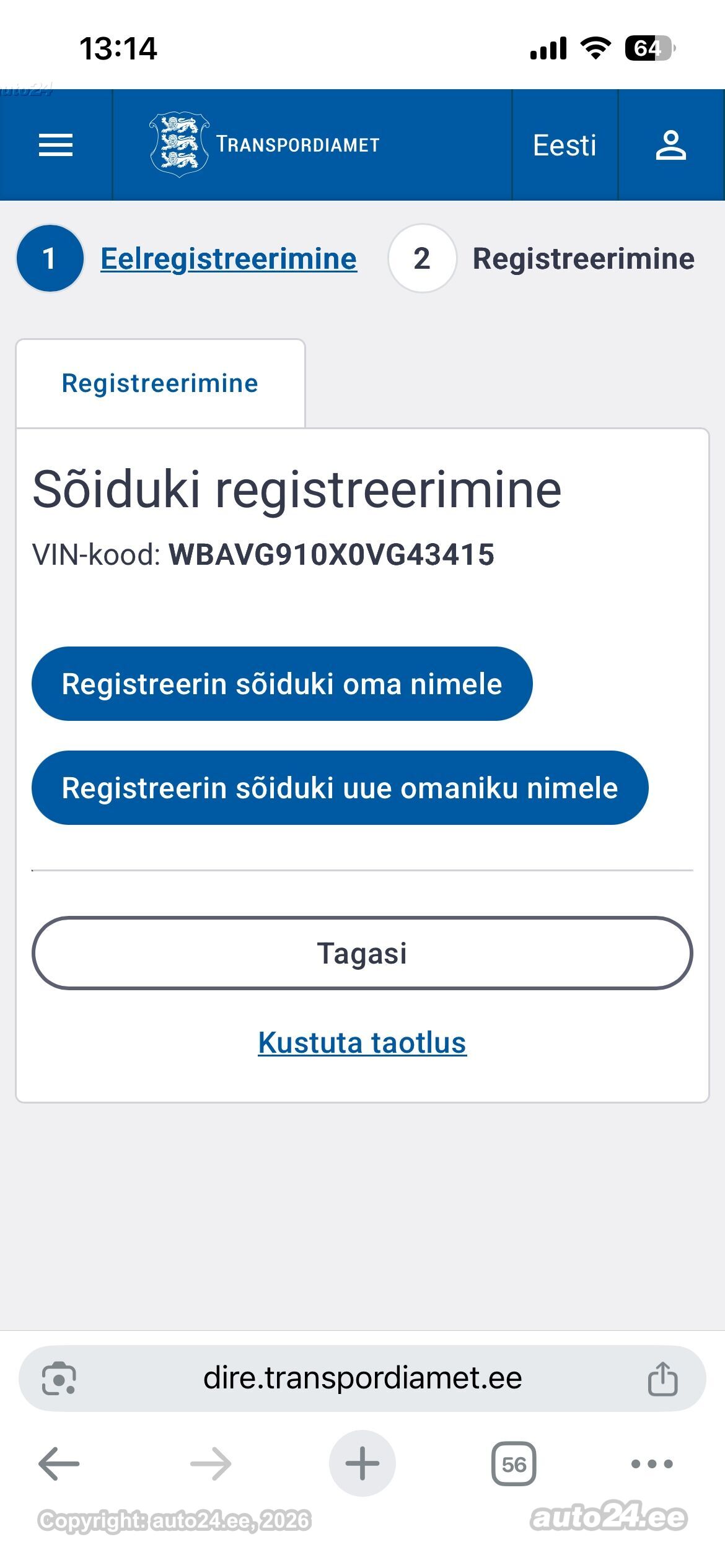Open the hamburger menu icon
725x1568 pixels.
tap(56, 145)
